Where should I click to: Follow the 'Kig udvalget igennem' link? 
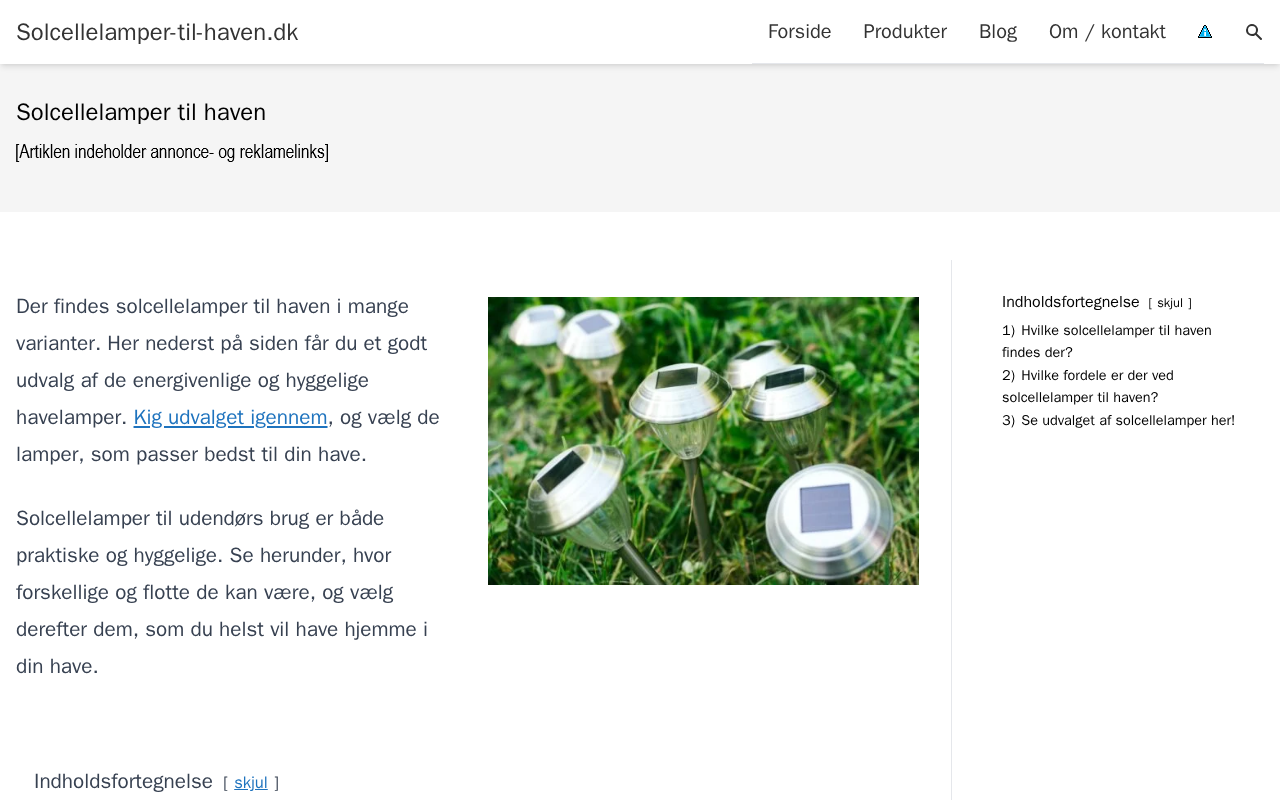(x=230, y=417)
